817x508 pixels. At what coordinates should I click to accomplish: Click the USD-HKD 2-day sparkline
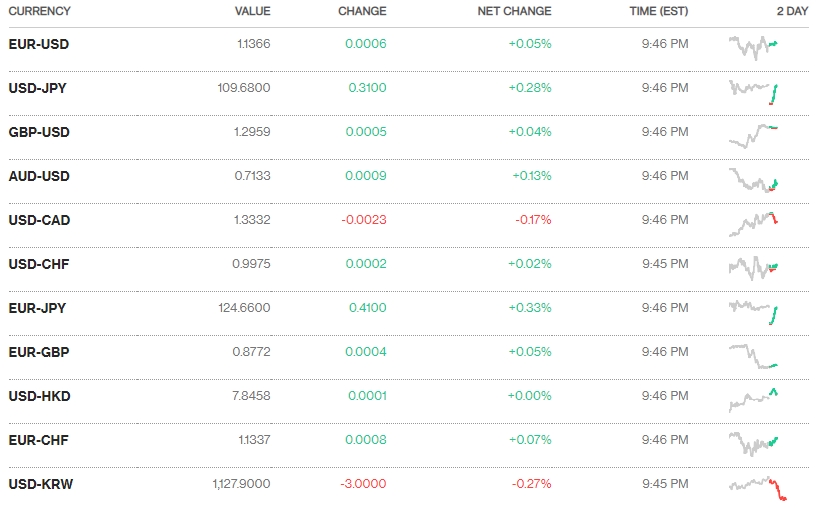(x=754, y=399)
